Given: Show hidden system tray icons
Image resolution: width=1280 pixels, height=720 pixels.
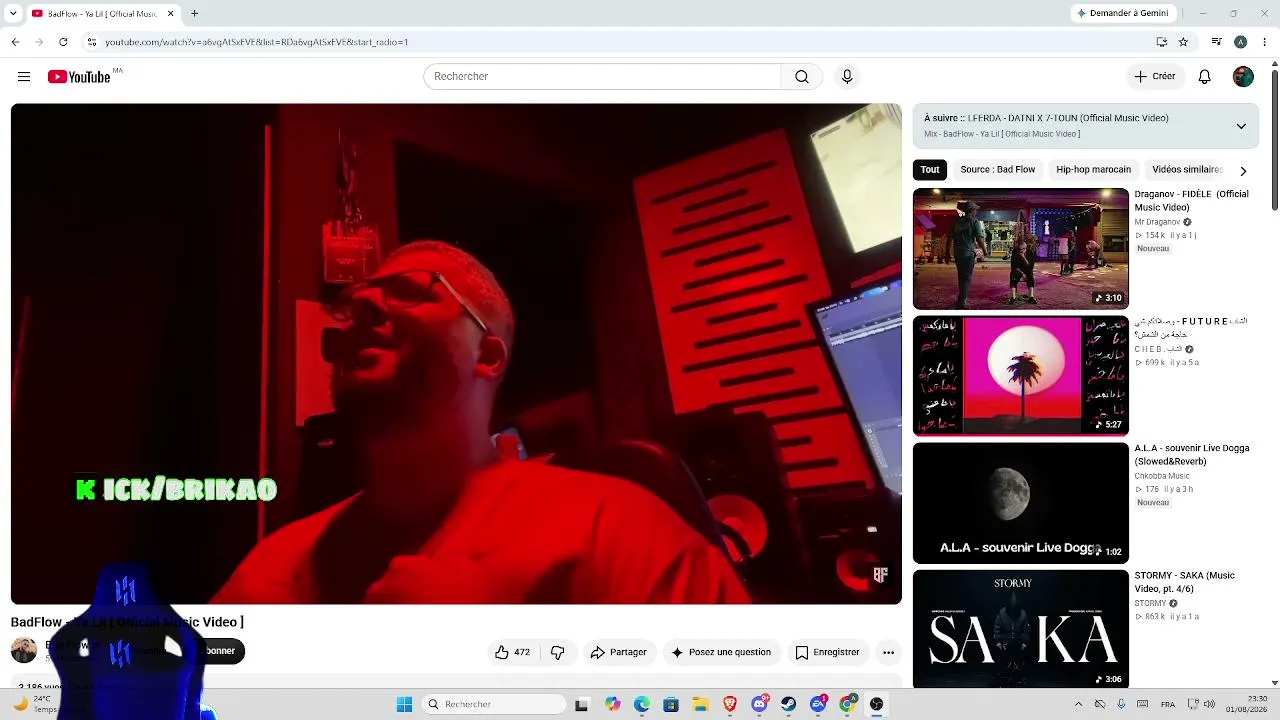Looking at the screenshot, I should click(x=1078, y=704).
